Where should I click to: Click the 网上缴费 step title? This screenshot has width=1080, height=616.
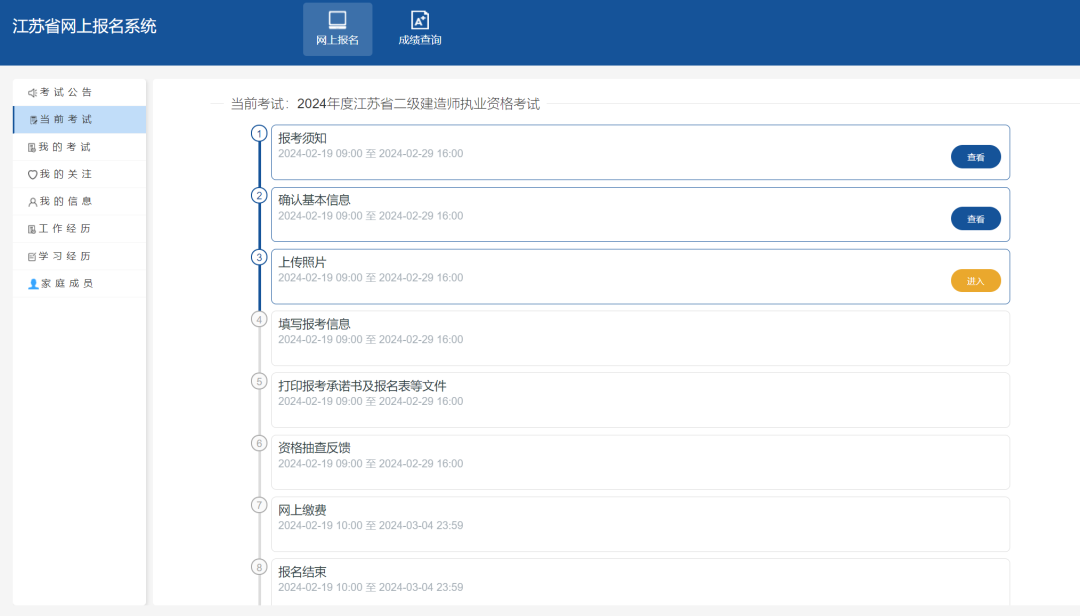(x=302, y=510)
